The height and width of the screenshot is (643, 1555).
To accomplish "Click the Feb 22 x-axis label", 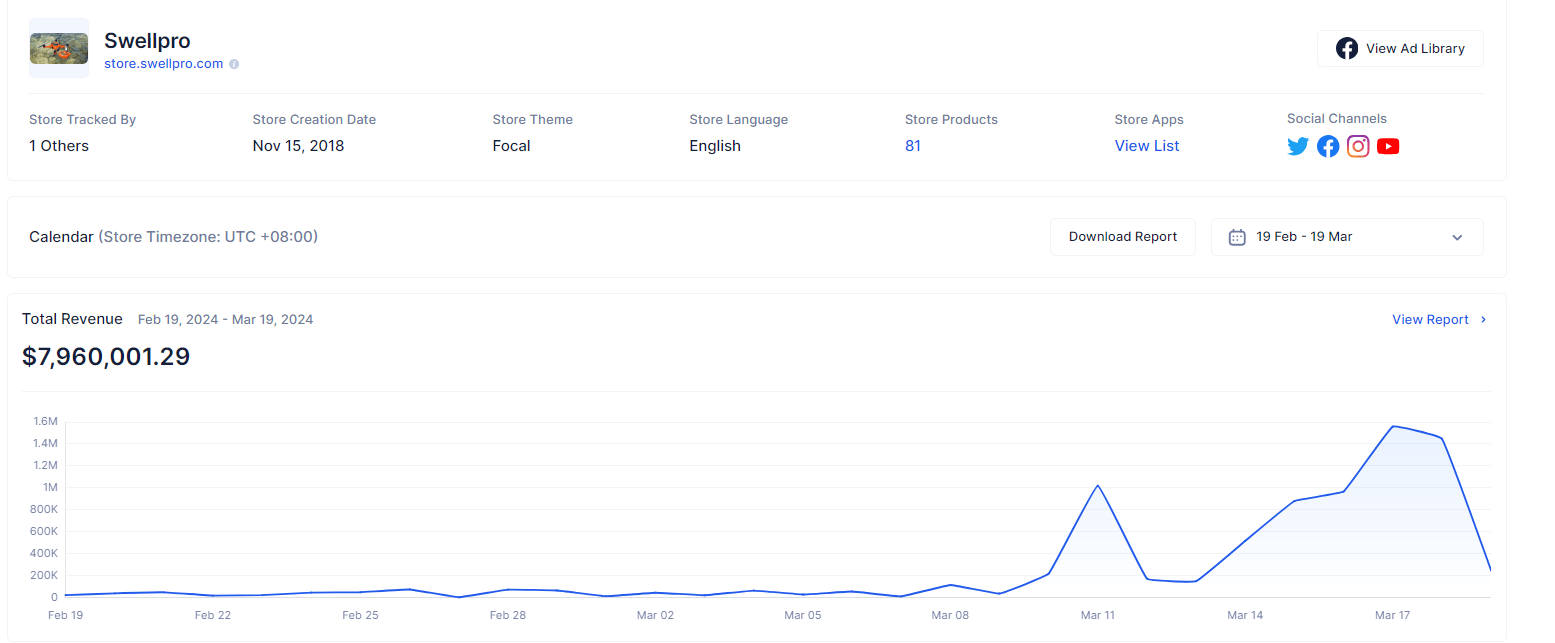I will click(213, 615).
